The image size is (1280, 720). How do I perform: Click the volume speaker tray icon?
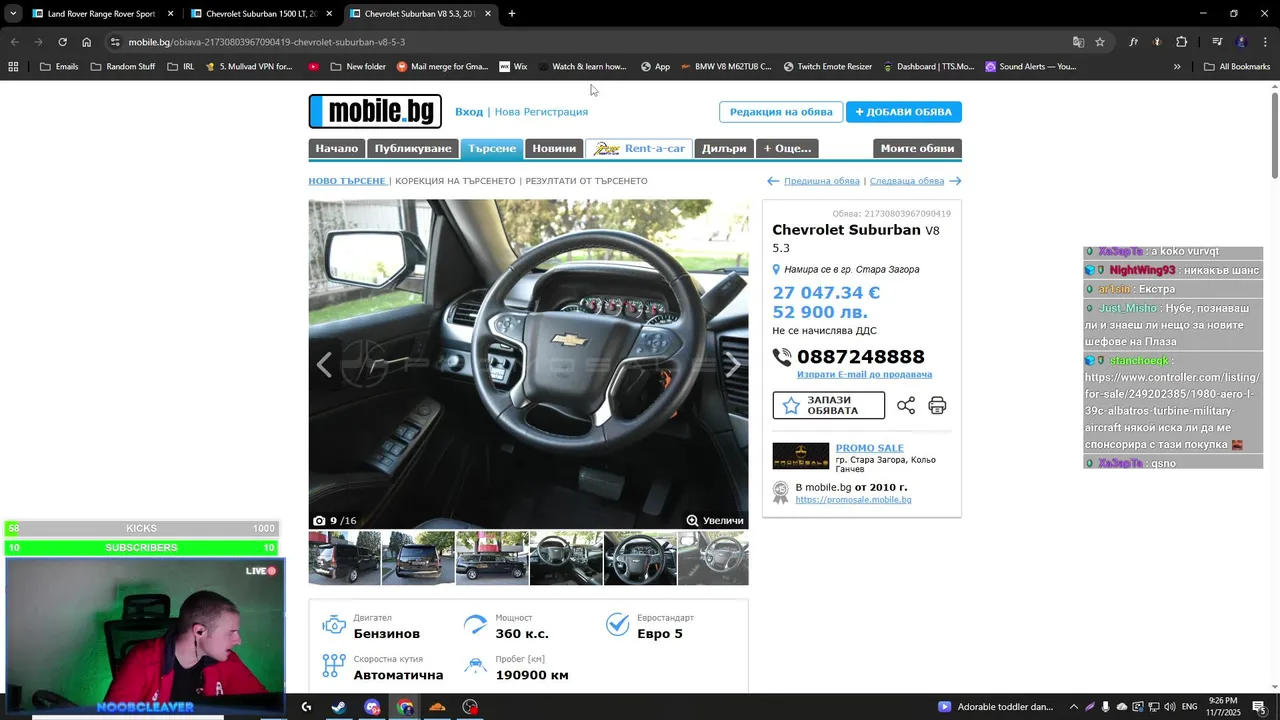(x=1169, y=707)
